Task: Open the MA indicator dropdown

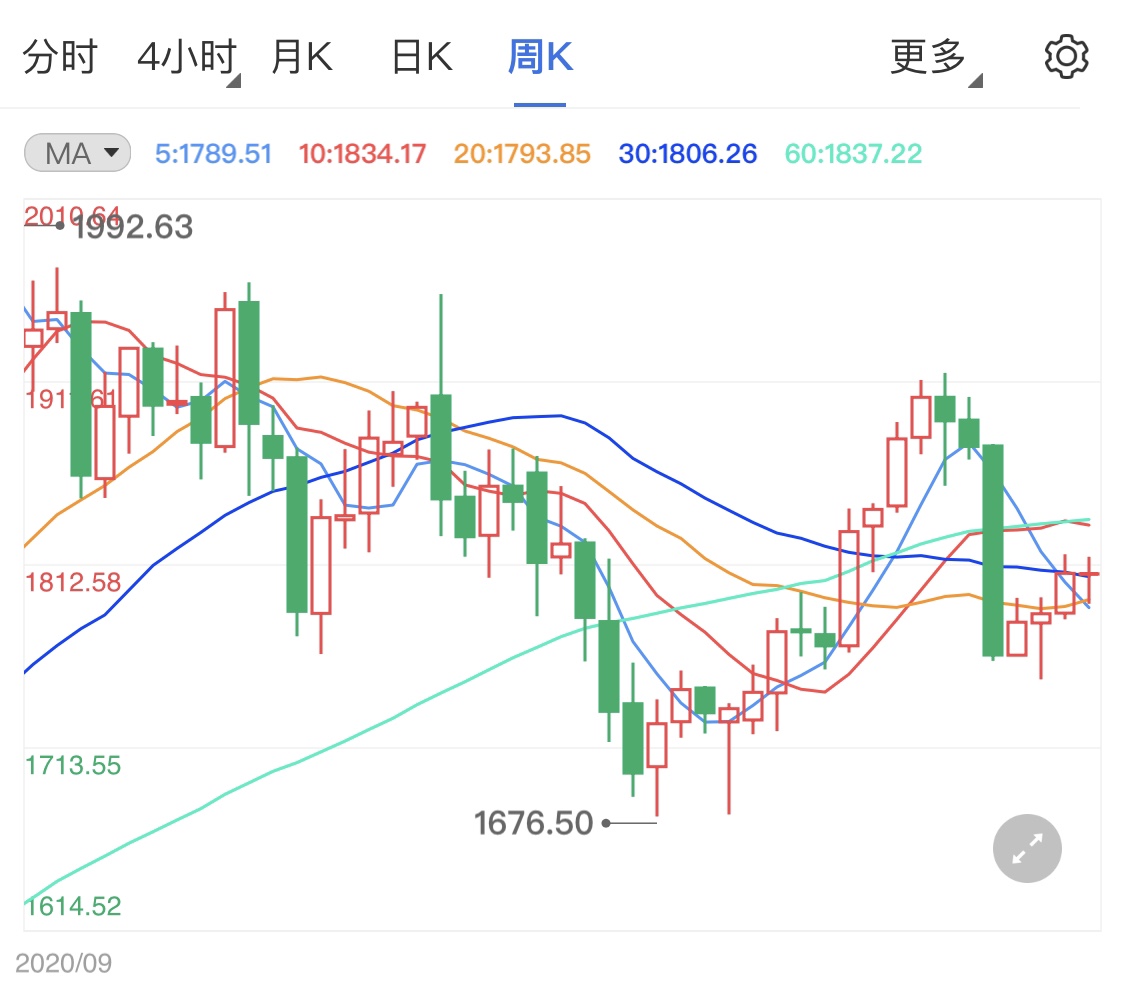Action: pos(77,153)
